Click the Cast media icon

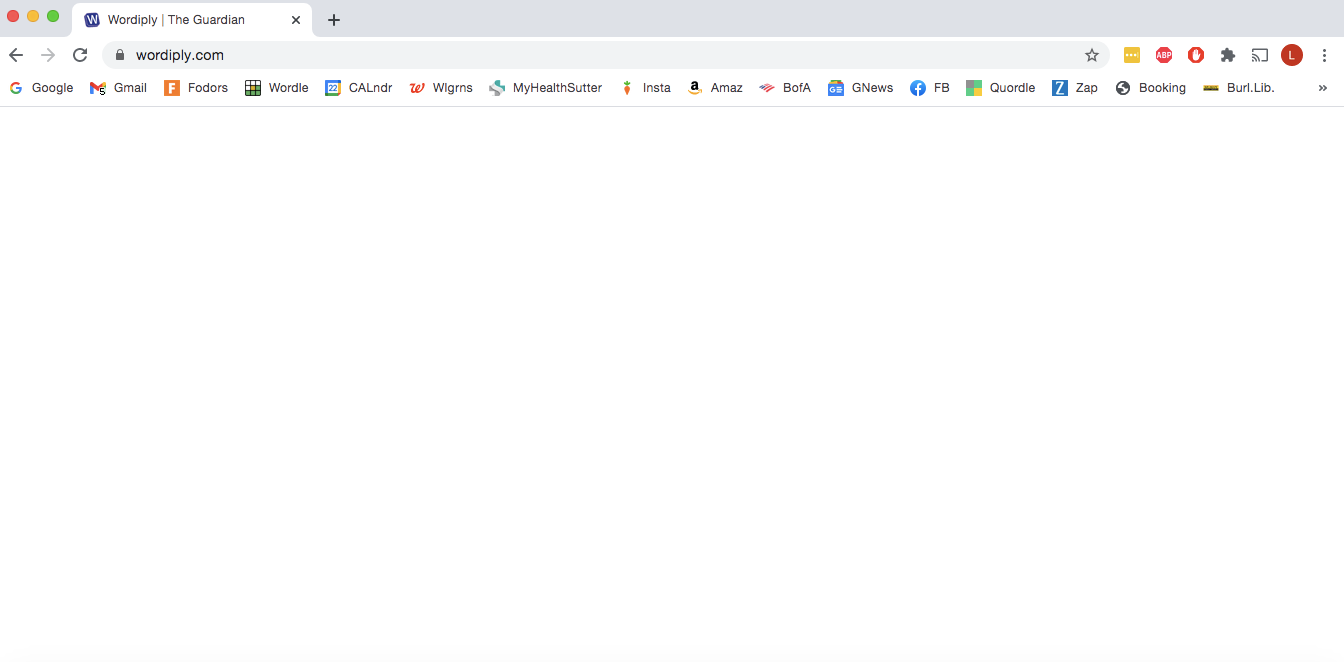[1260, 55]
